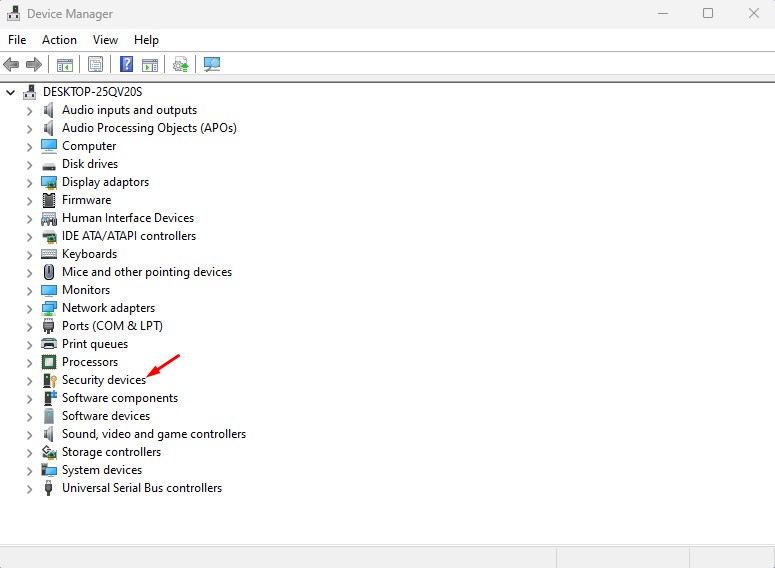Image resolution: width=775 pixels, height=568 pixels.
Task: Select the Monitors label
Action: click(x=86, y=290)
